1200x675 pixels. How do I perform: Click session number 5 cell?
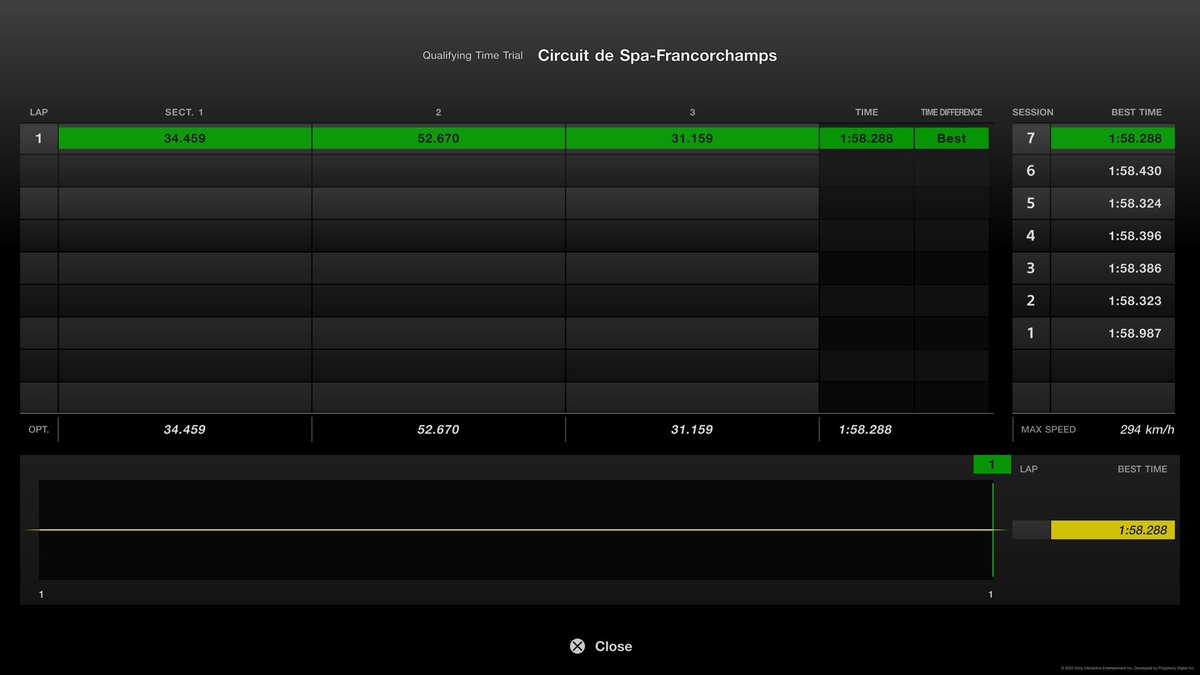[1031, 203]
